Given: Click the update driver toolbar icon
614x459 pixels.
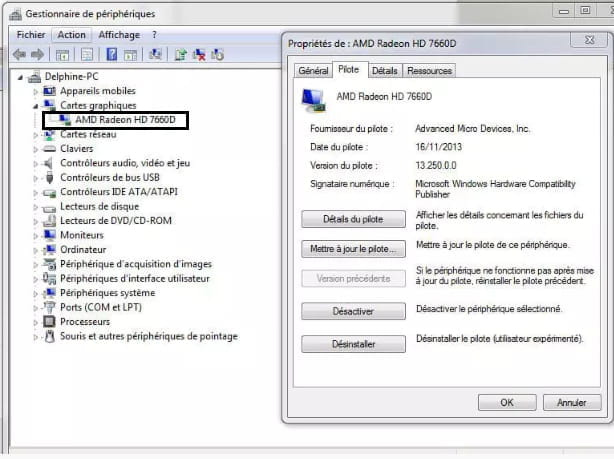Looking at the screenshot, I should point(181,54).
